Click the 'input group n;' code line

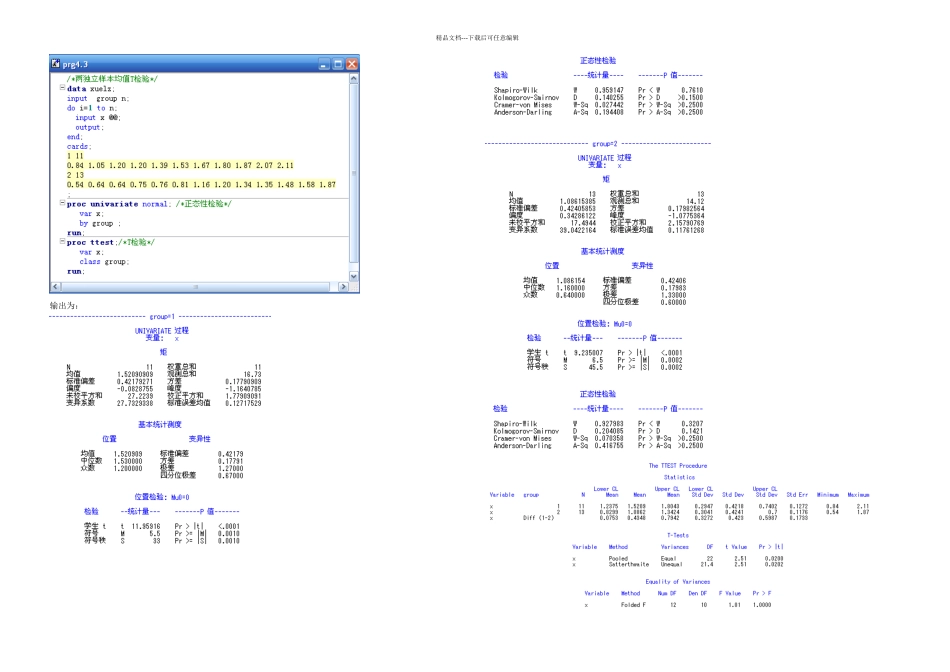(98, 98)
